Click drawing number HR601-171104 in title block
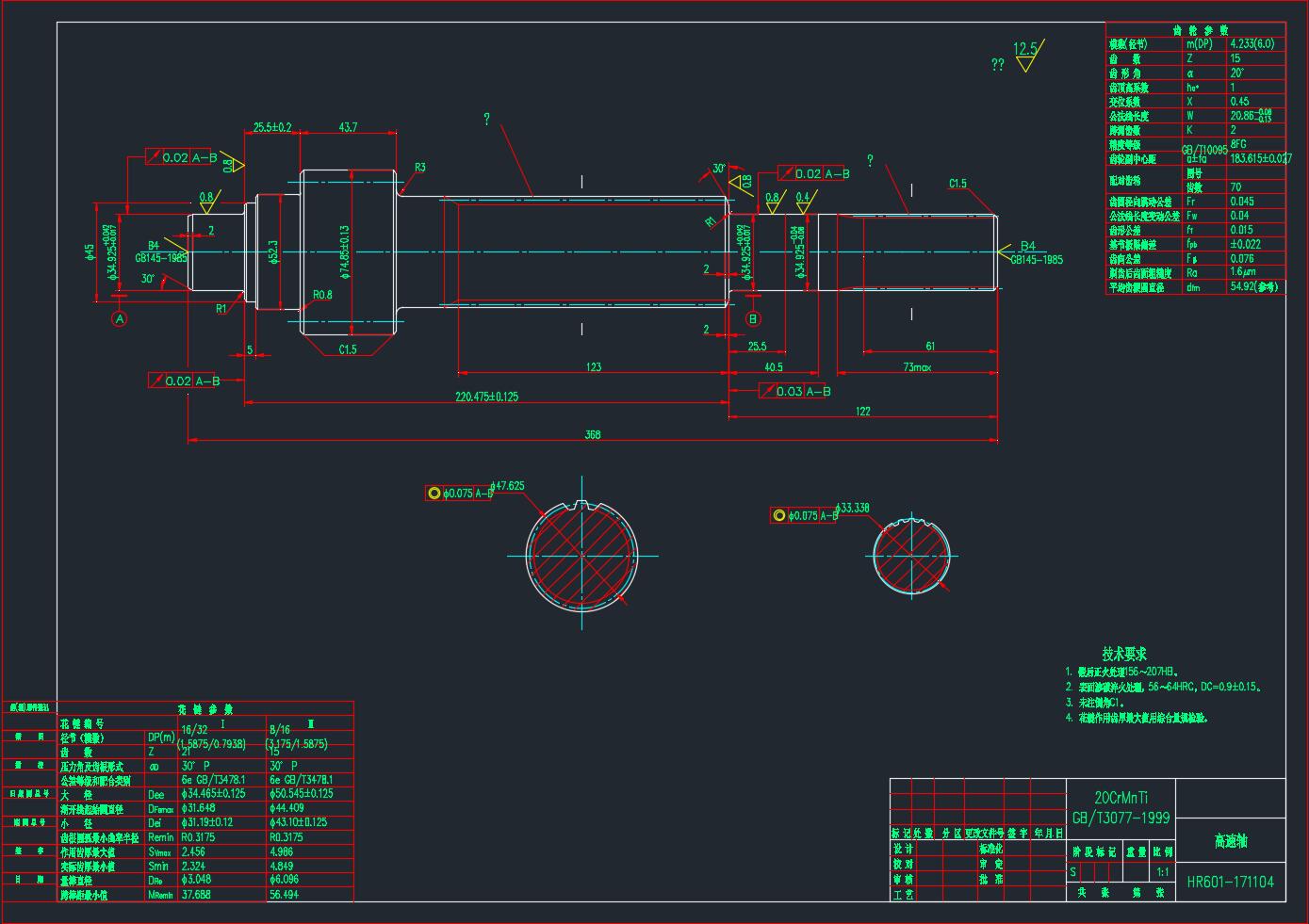 point(1230,883)
